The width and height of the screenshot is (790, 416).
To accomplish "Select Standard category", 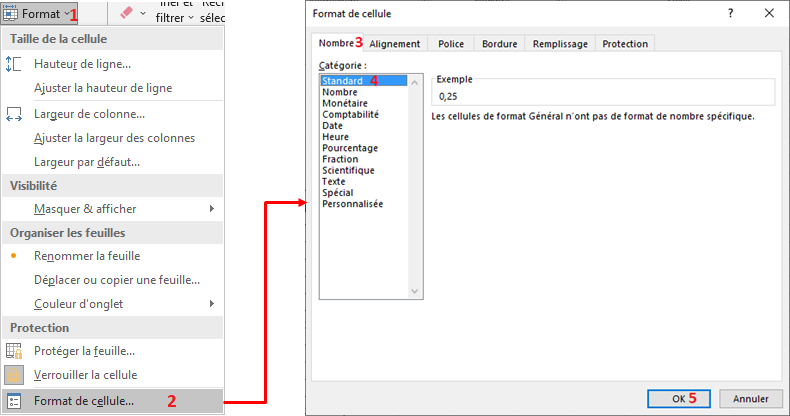I will [x=363, y=81].
